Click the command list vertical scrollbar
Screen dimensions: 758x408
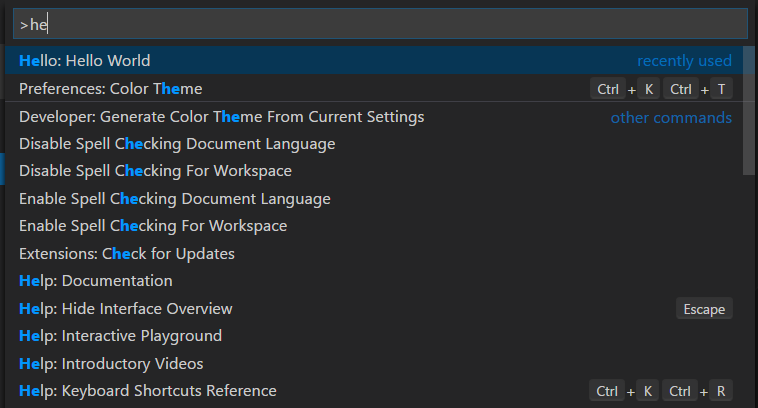[749, 110]
